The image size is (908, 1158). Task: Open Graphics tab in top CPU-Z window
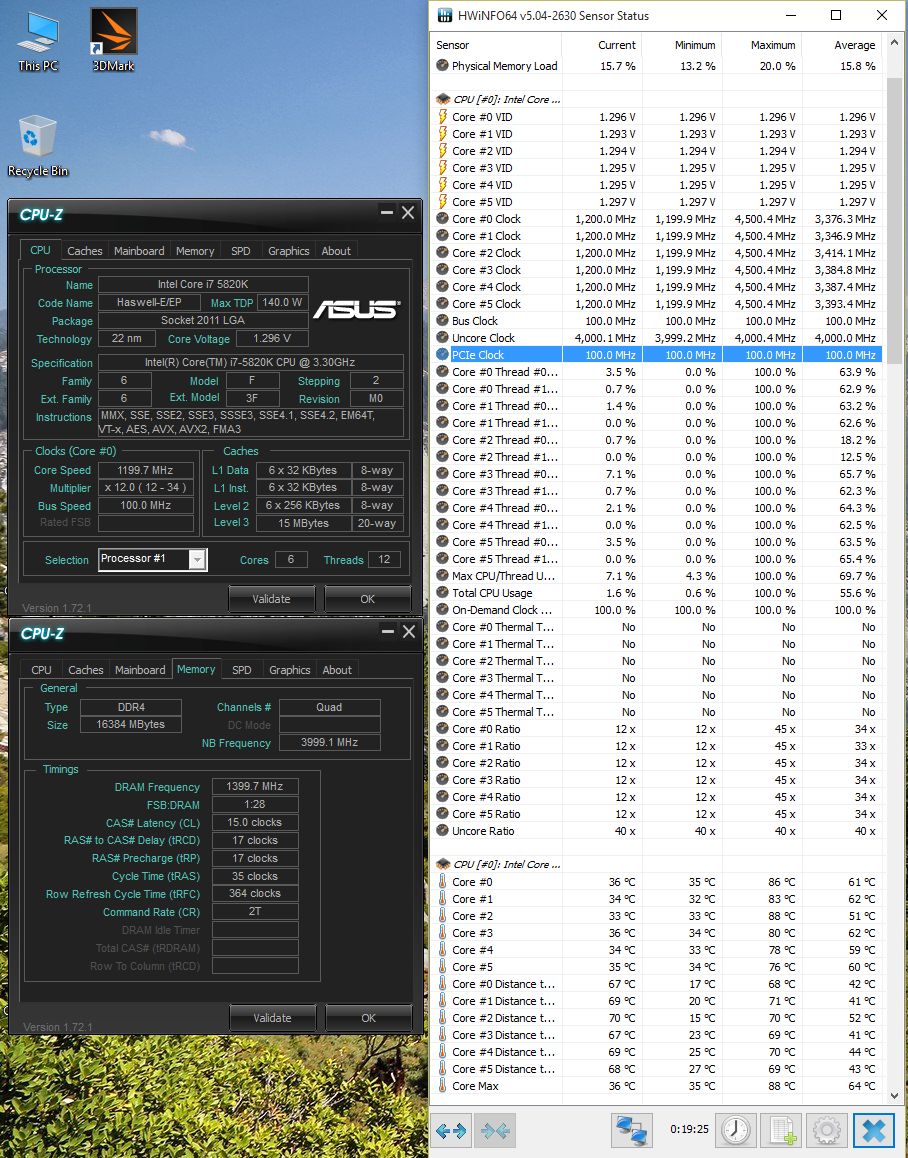pos(289,251)
